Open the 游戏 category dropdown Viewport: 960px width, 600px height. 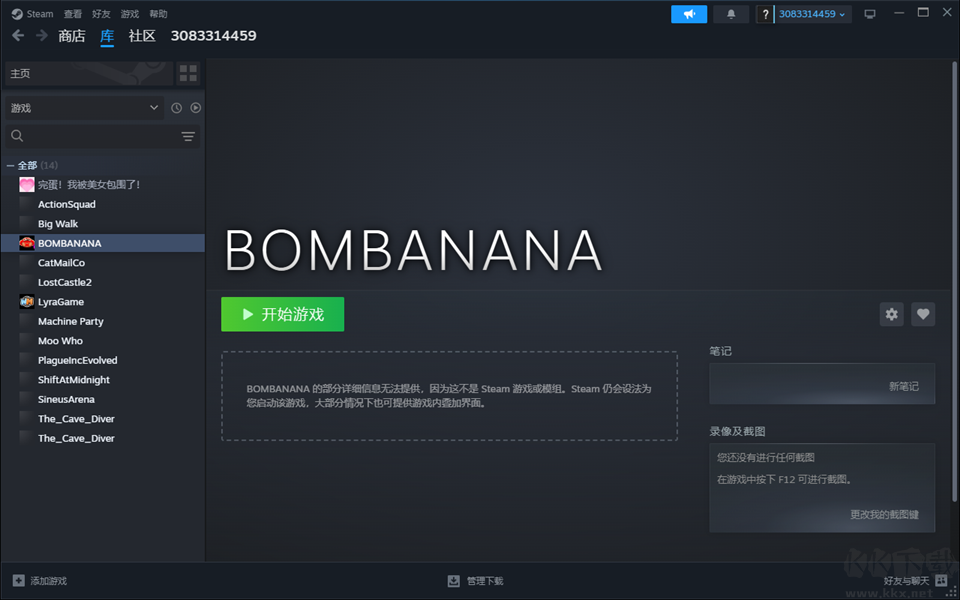point(84,108)
